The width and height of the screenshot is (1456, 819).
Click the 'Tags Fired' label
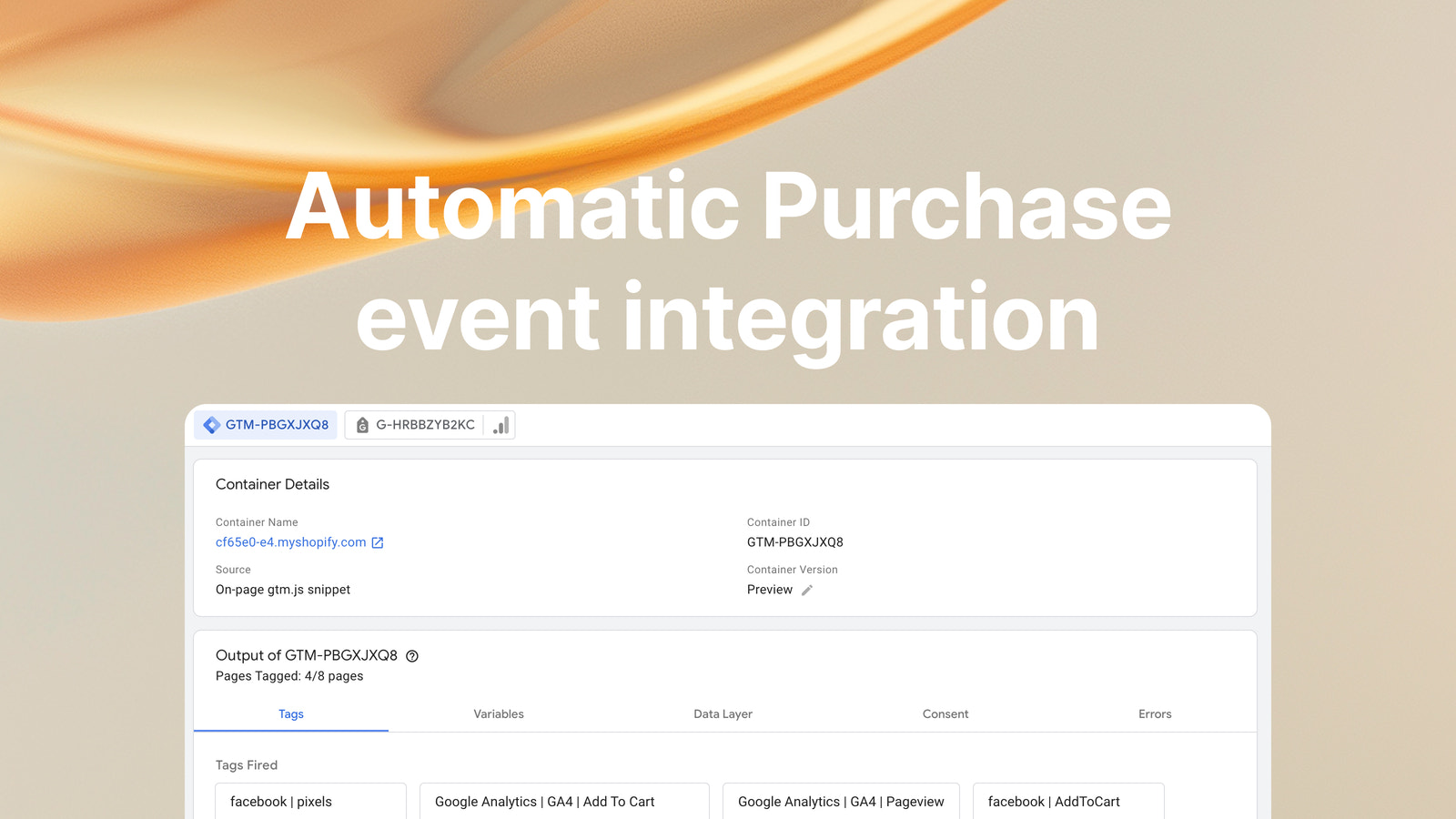pyautogui.click(x=247, y=765)
